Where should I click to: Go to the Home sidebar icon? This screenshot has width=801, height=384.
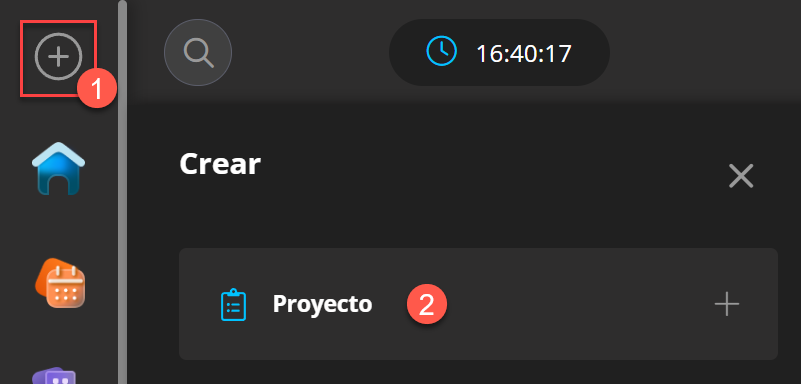click(x=59, y=168)
